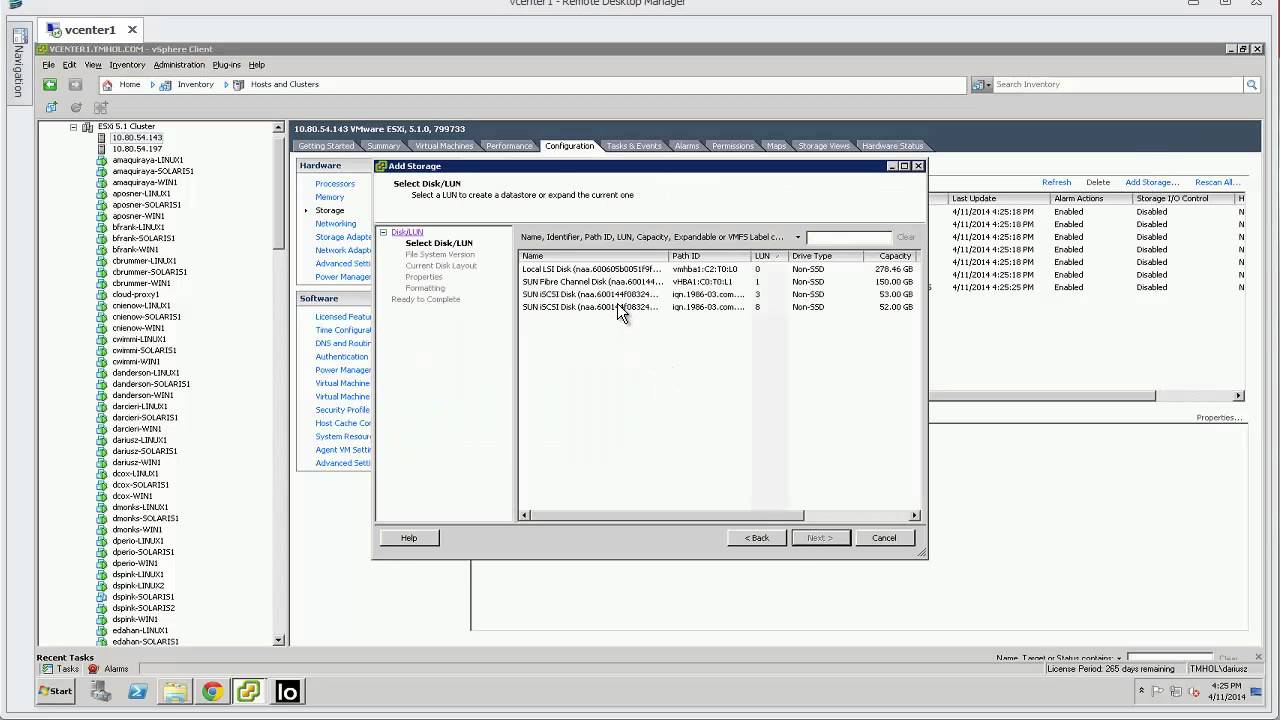The height and width of the screenshot is (720, 1280).
Task: Click the grey forward navigation arrow
Action: pyautogui.click(x=74, y=85)
